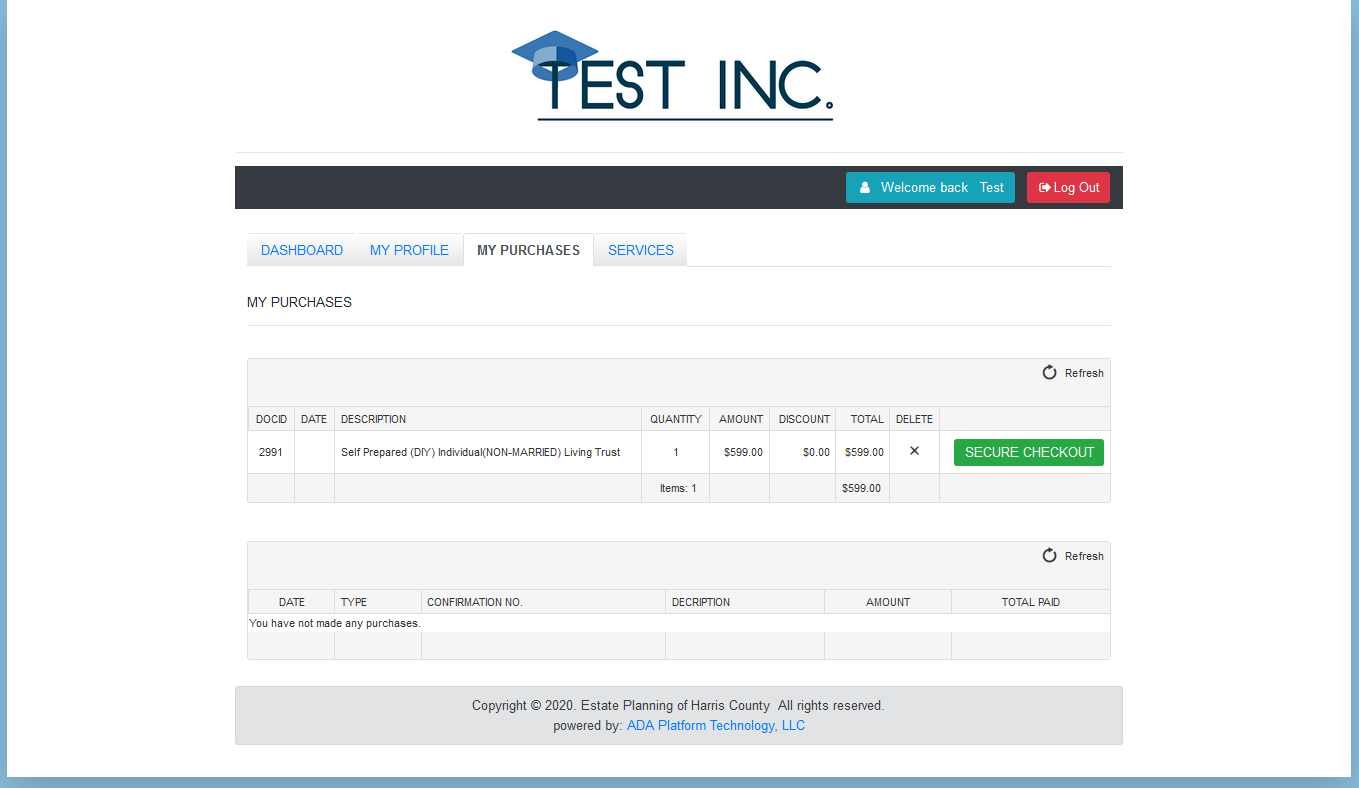Delete the Living Trust item using the X icon
Viewport: 1359px width, 788px height.
click(x=914, y=451)
